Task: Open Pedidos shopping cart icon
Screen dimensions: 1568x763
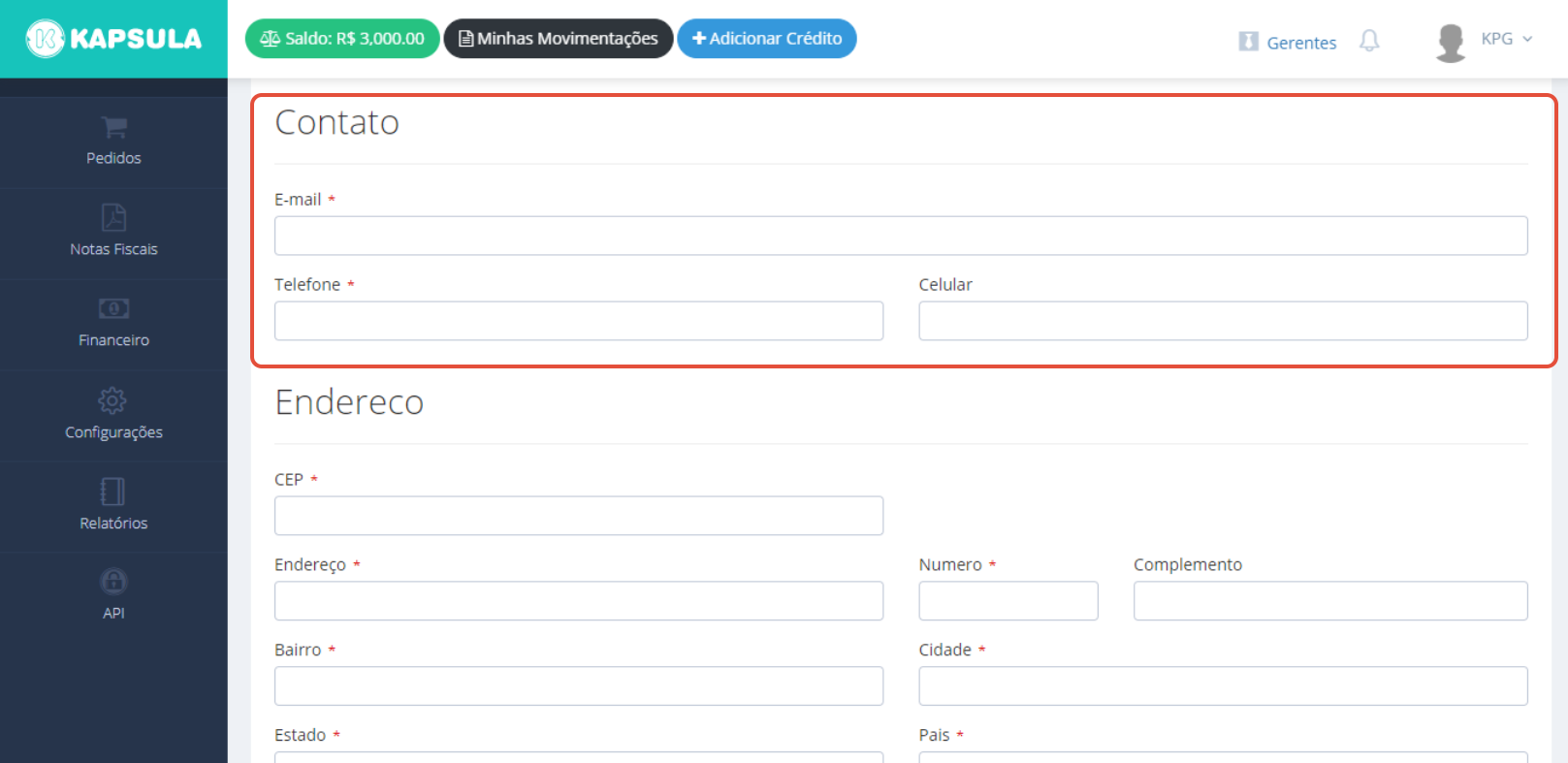Action: (113, 127)
